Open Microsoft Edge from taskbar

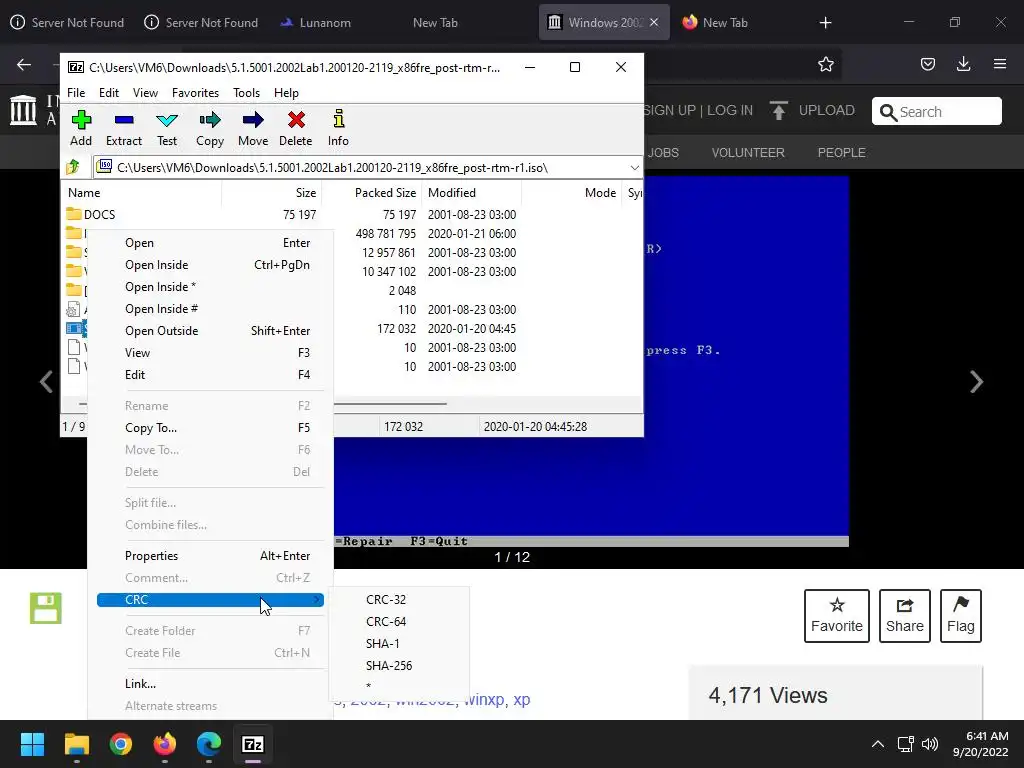(x=209, y=744)
